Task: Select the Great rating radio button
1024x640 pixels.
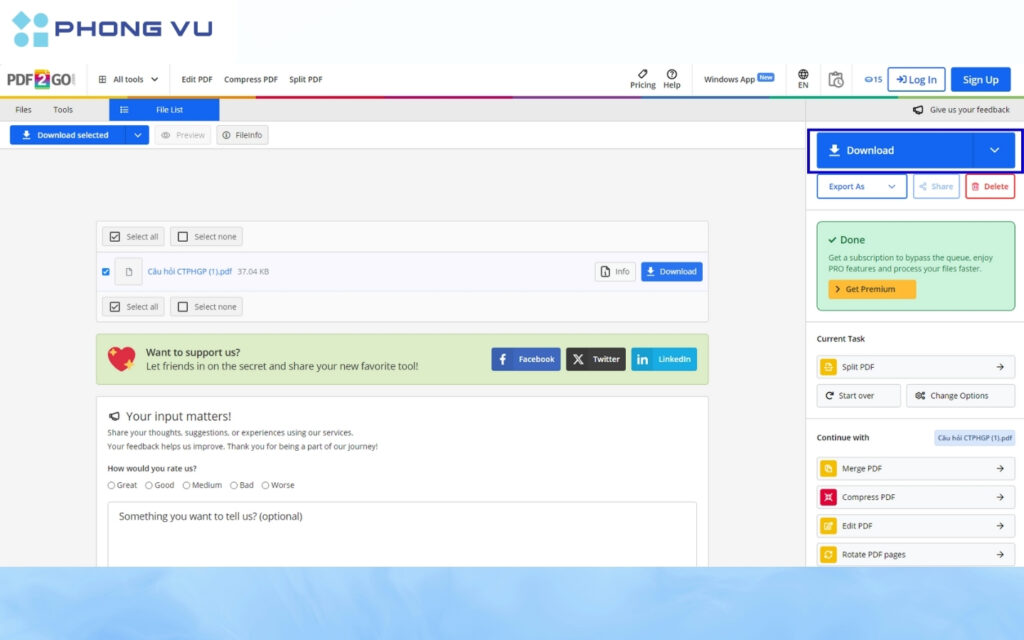Action: pos(112,485)
